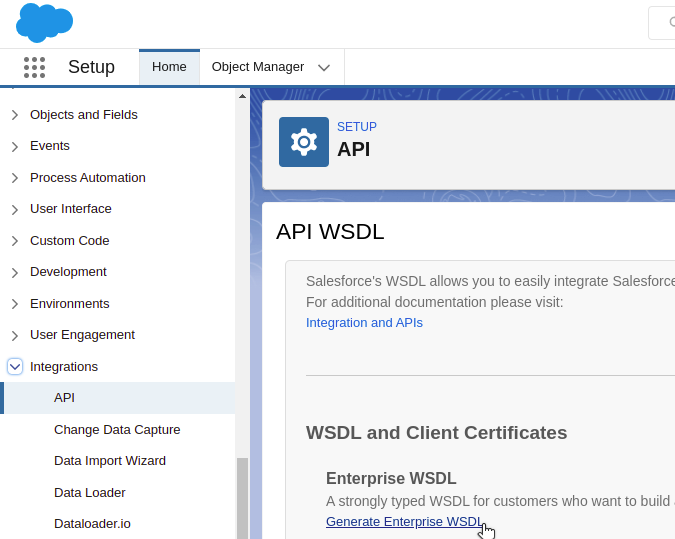Click the Salesforce cloud logo
This screenshot has width=675, height=539.
click(x=44, y=22)
